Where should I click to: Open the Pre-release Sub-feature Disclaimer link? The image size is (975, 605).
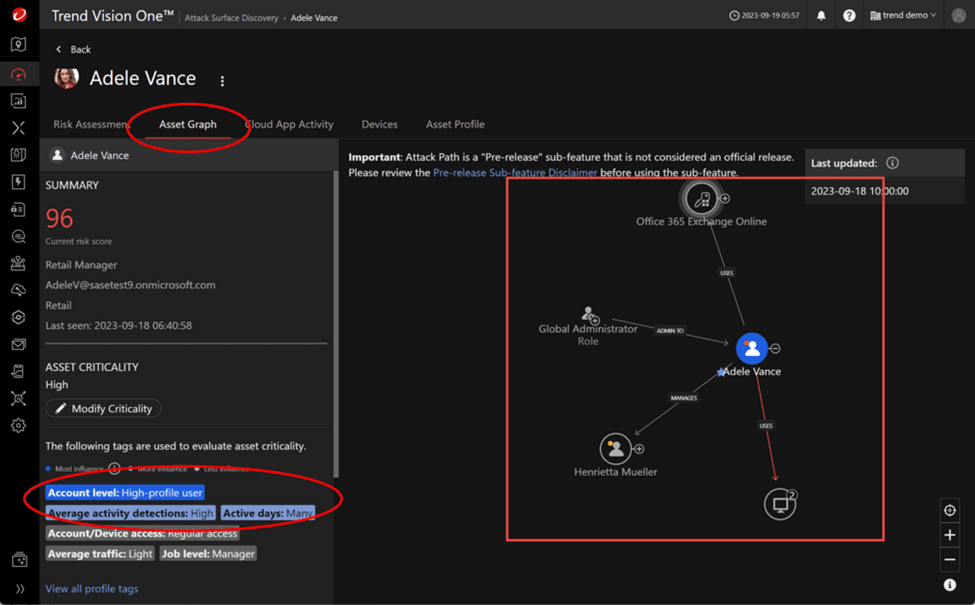tap(515, 172)
